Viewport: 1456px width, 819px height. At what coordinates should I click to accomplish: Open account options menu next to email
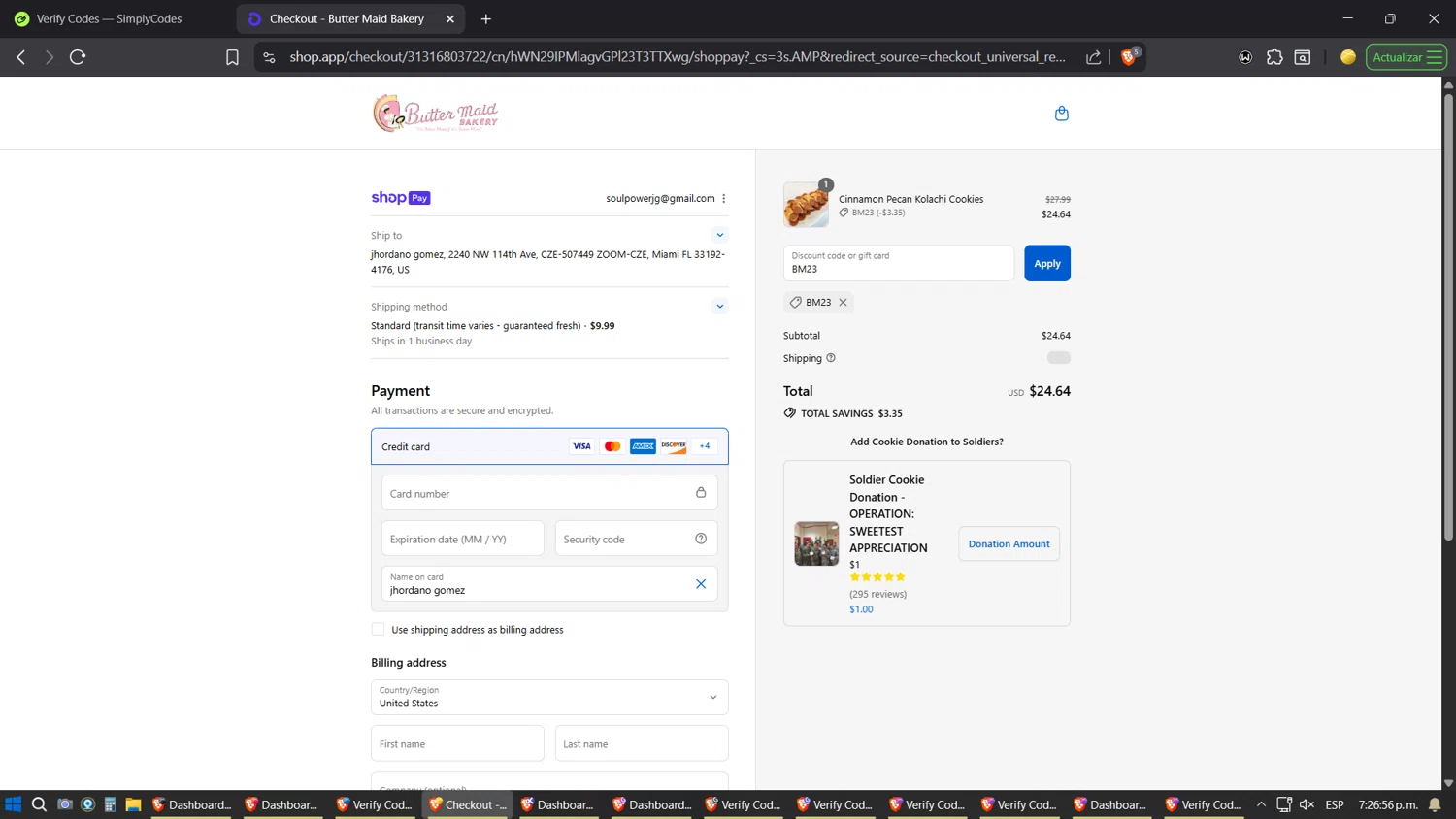pyautogui.click(x=724, y=198)
